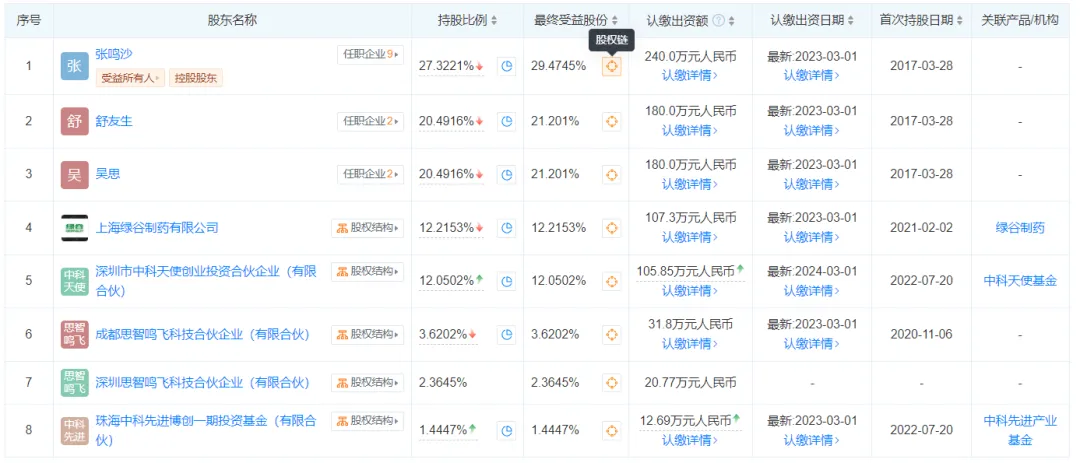Click the 思智鸣飞 logo in row 7
The height and width of the screenshot is (463, 1080).
[74, 382]
